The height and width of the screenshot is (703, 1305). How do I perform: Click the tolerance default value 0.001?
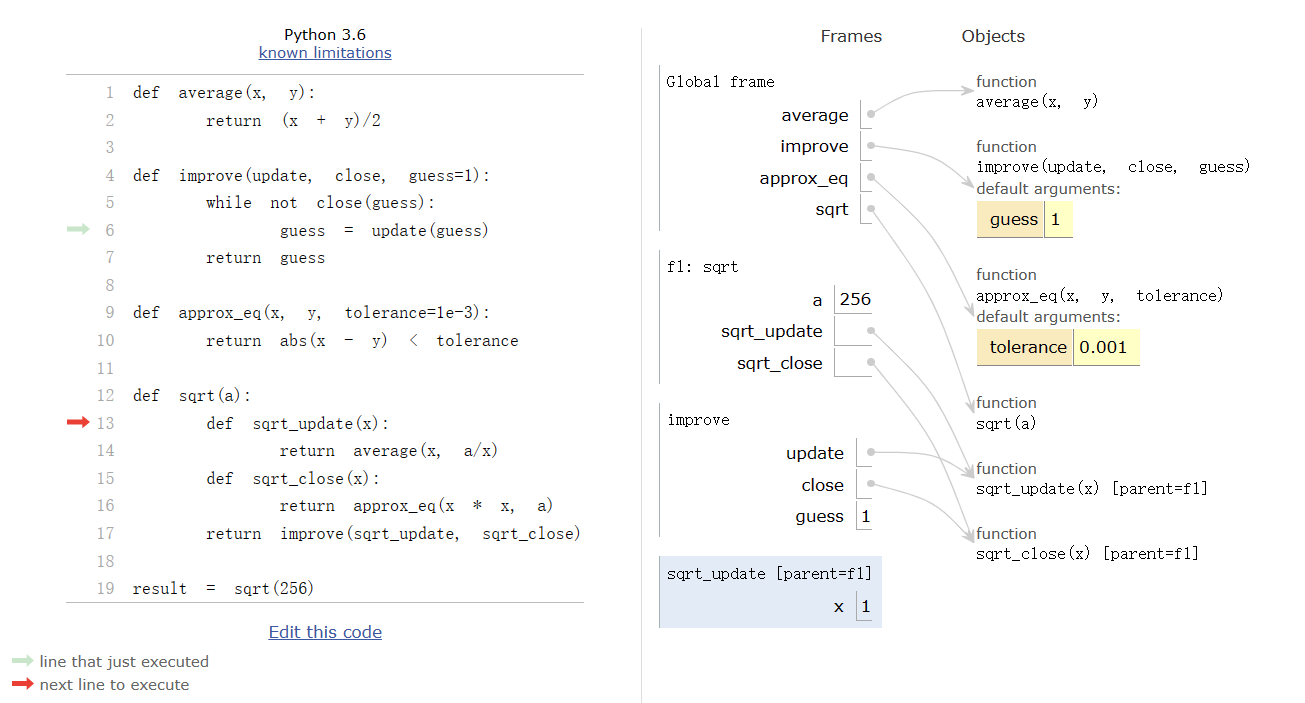(x=1105, y=347)
